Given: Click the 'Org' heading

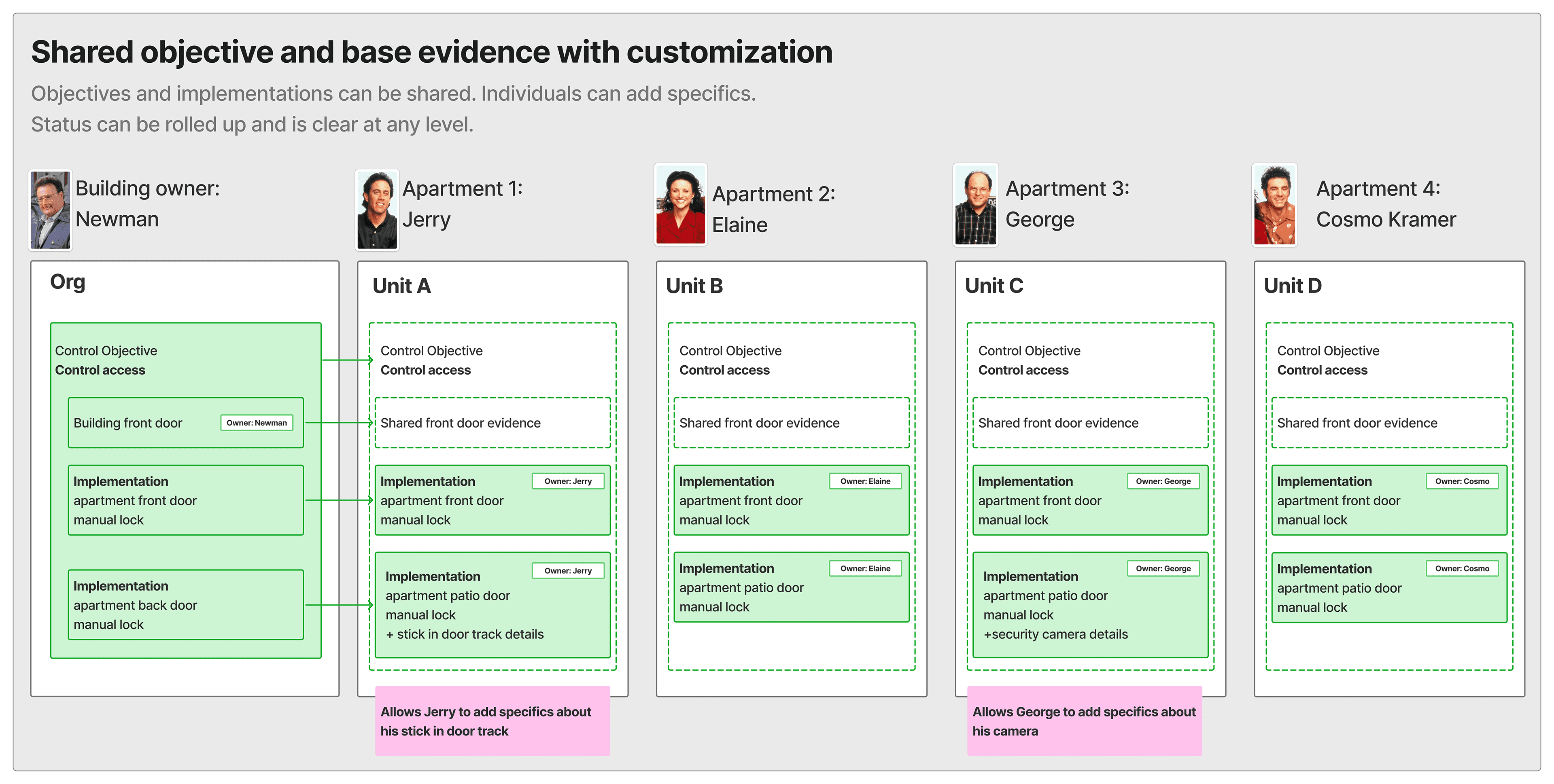Looking at the screenshot, I should pos(68,282).
